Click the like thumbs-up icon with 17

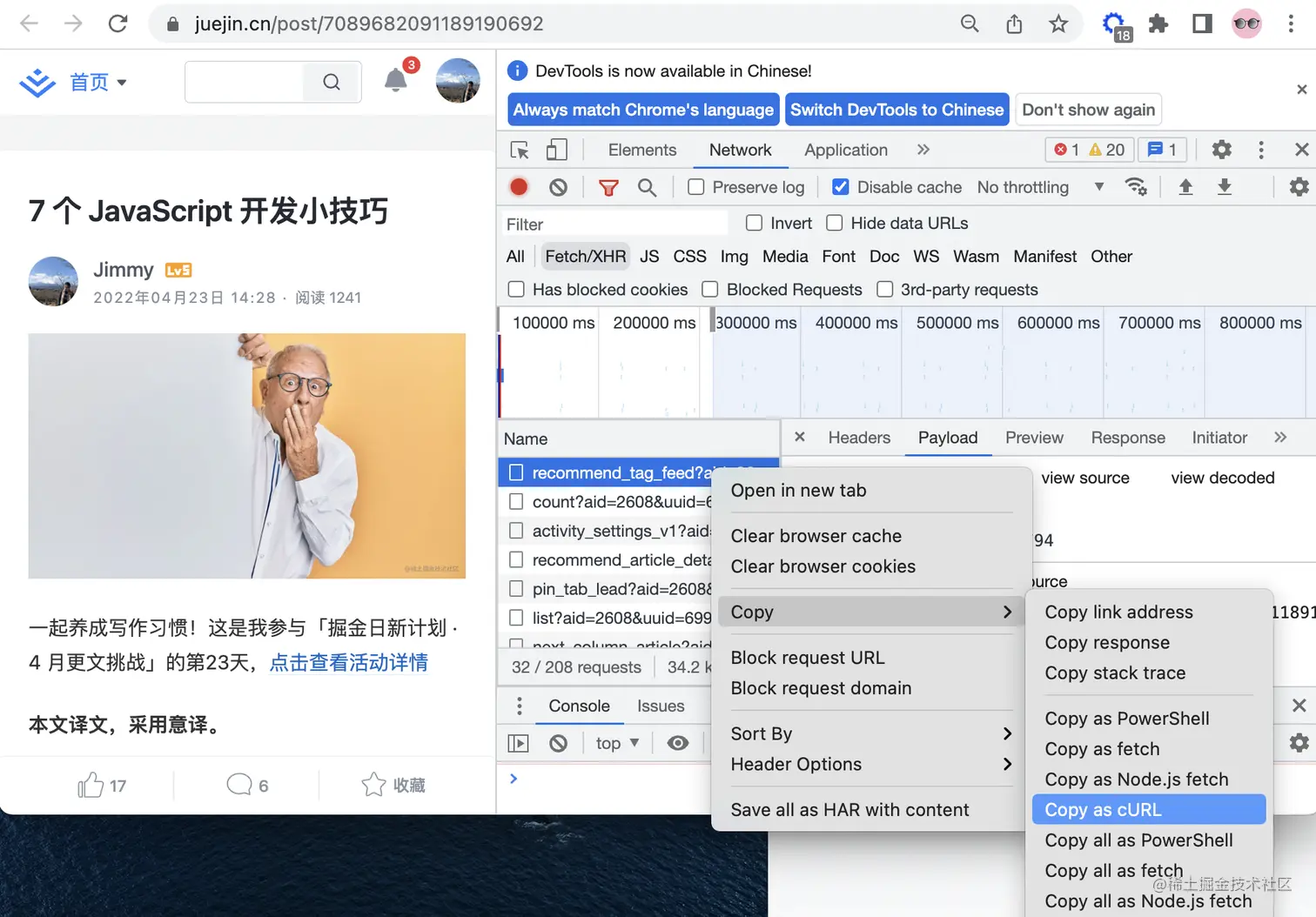coord(91,786)
